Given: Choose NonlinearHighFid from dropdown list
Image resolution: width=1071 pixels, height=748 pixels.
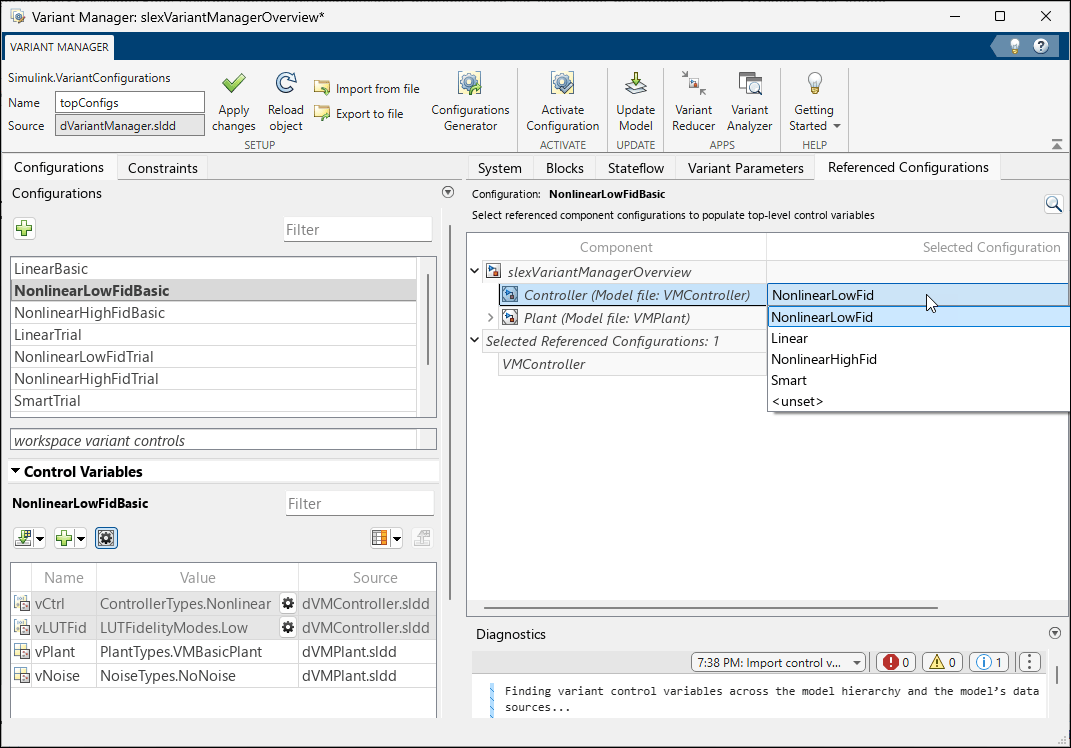Looking at the screenshot, I should click(918, 359).
